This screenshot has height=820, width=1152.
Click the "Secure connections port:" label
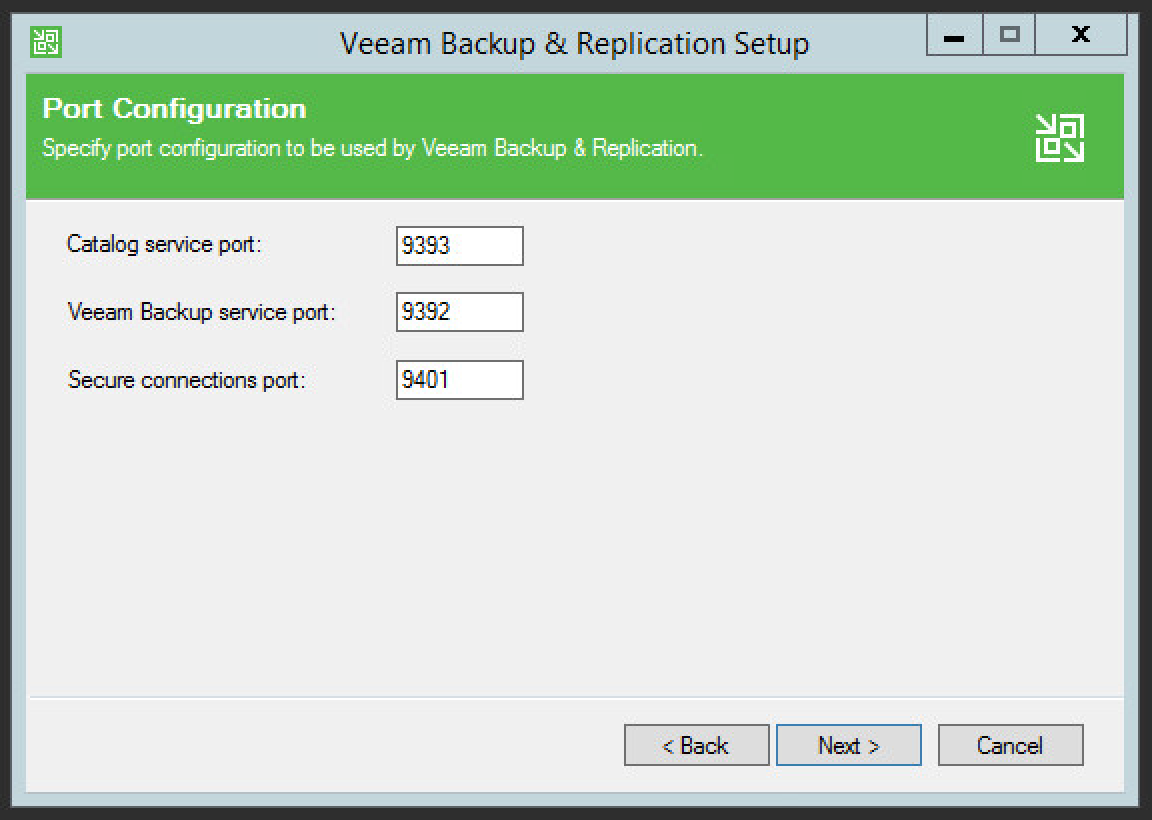coord(186,380)
